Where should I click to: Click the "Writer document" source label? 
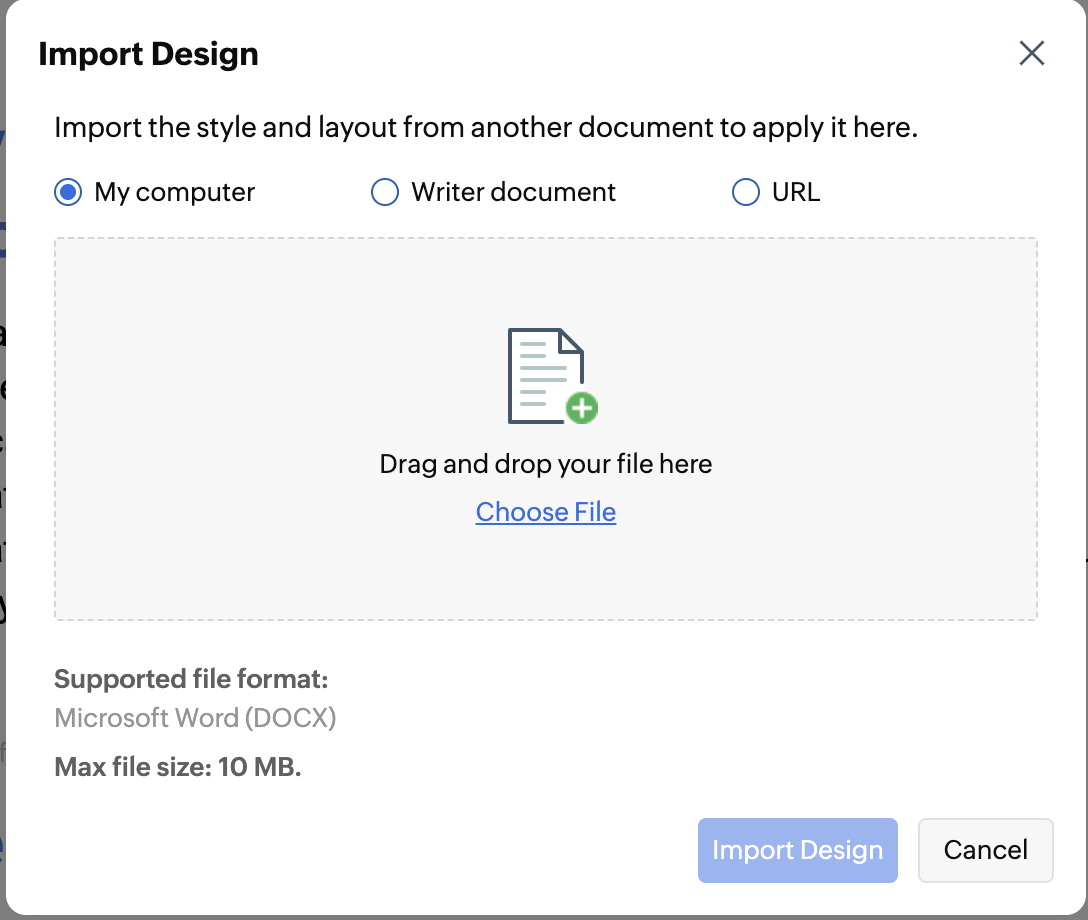click(x=514, y=192)
